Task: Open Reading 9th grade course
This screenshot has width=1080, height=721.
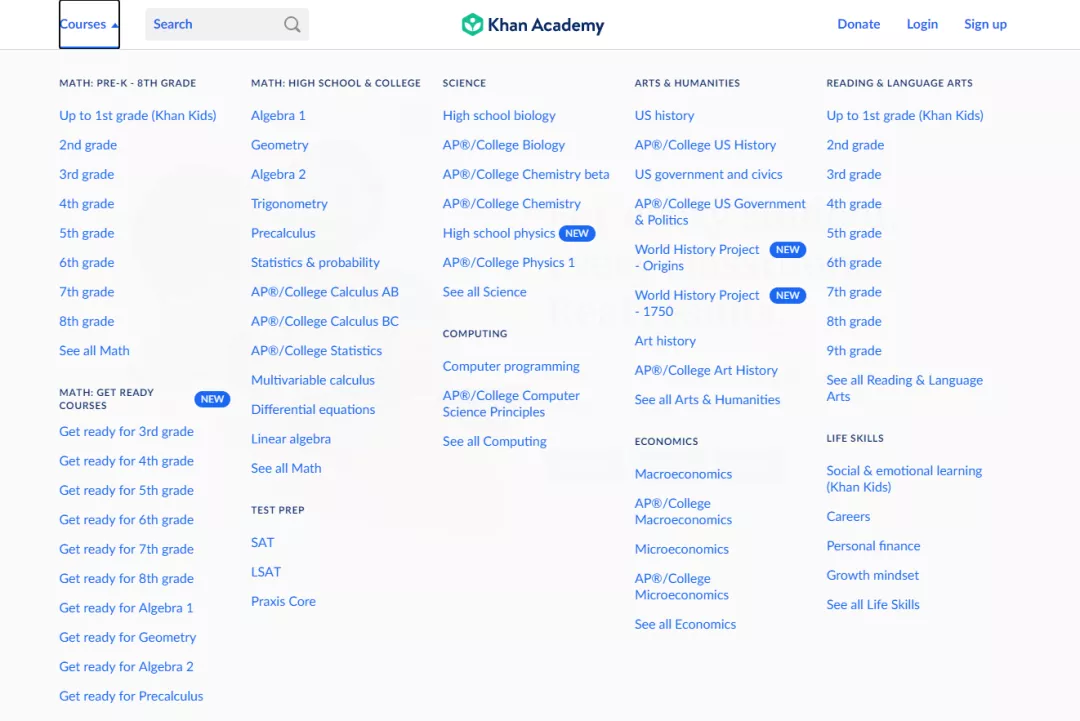Action: 853,351
